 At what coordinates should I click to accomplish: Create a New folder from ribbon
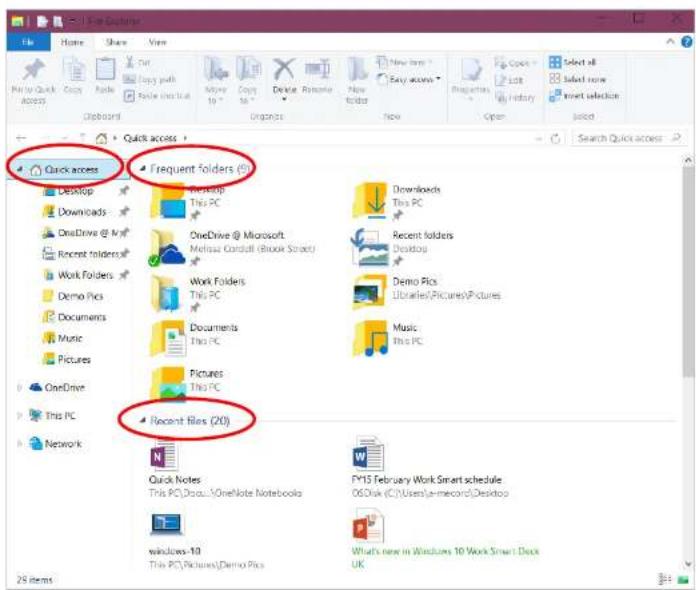point(357,80)
